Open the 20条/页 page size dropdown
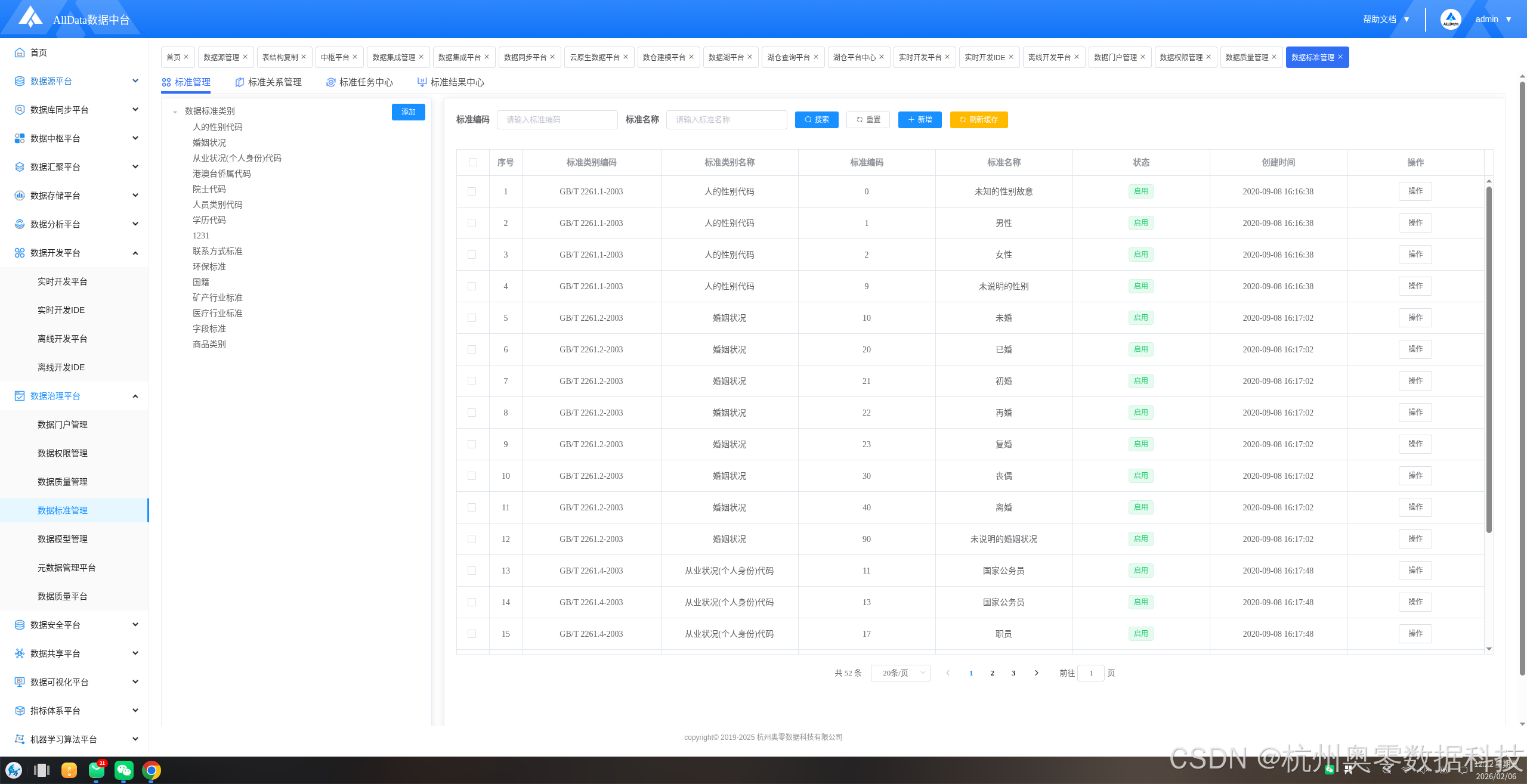This screenshot has height=784, width=1527. [x=901, y=673]
